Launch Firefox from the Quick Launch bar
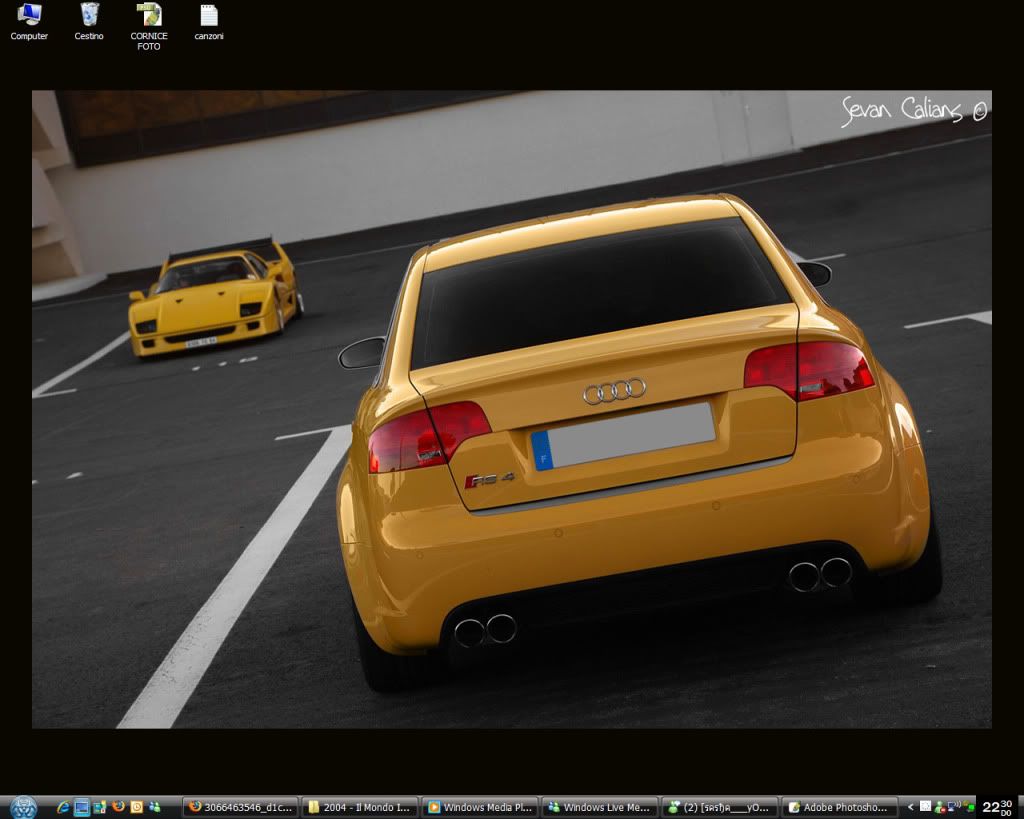This screenshot has height=819, width=1024. point(118,807)
